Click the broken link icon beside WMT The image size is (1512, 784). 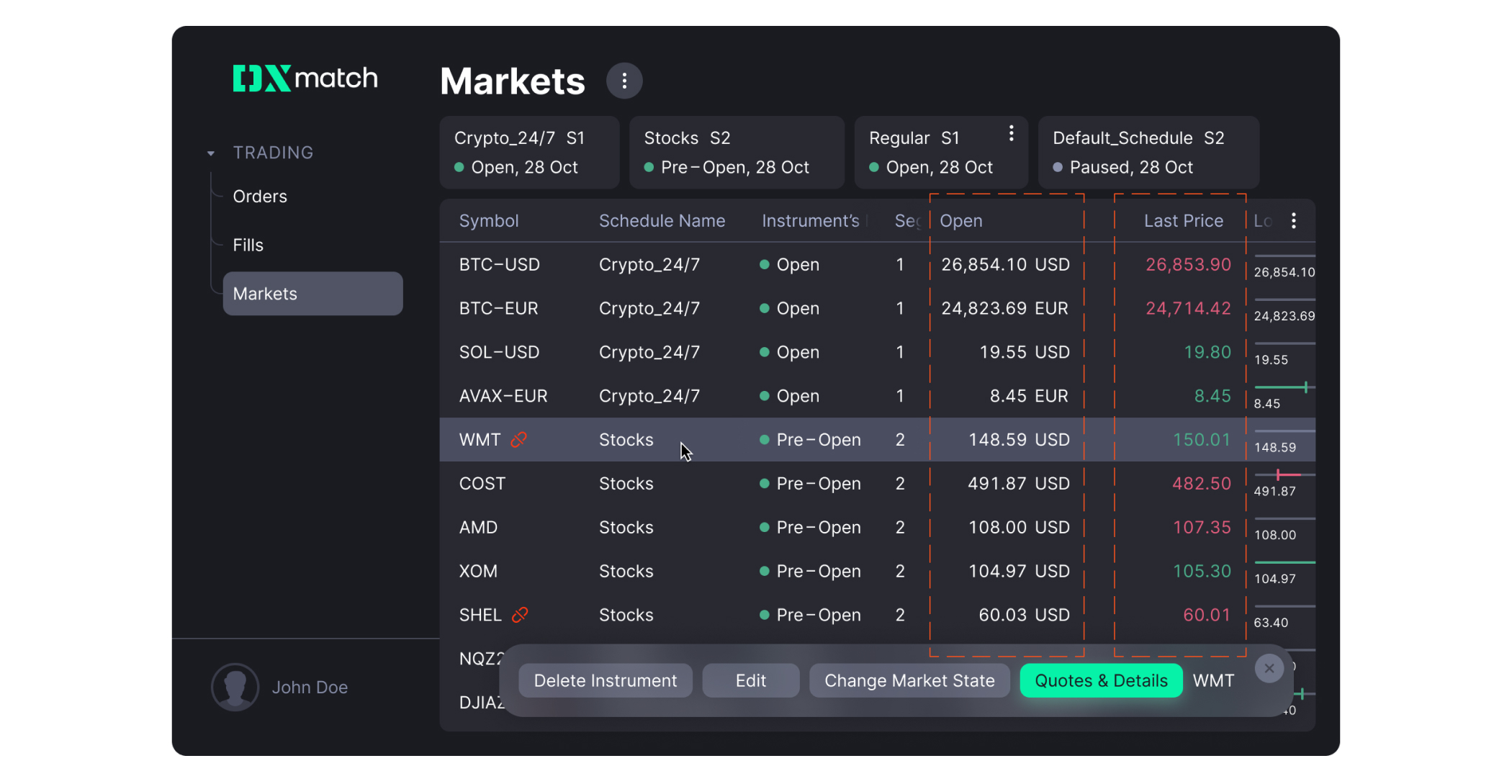(x=518, y=439)
